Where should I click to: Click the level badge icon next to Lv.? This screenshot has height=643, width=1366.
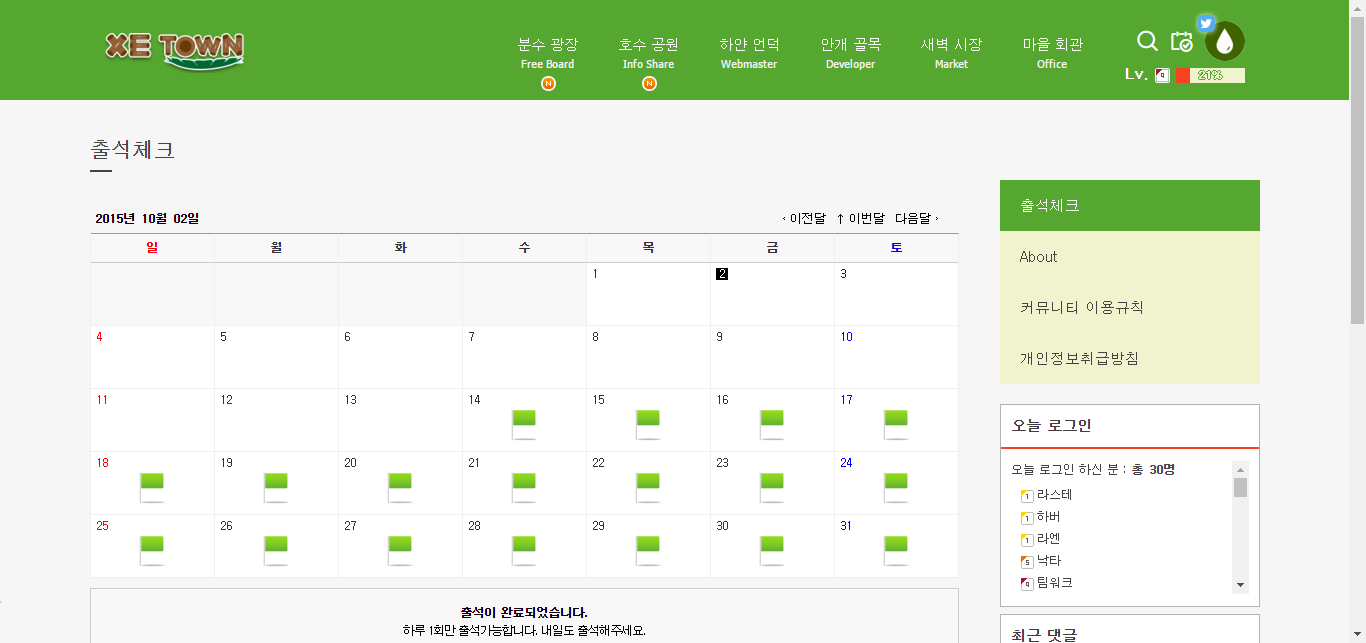pyautogui.click(x=1162, y=75)
